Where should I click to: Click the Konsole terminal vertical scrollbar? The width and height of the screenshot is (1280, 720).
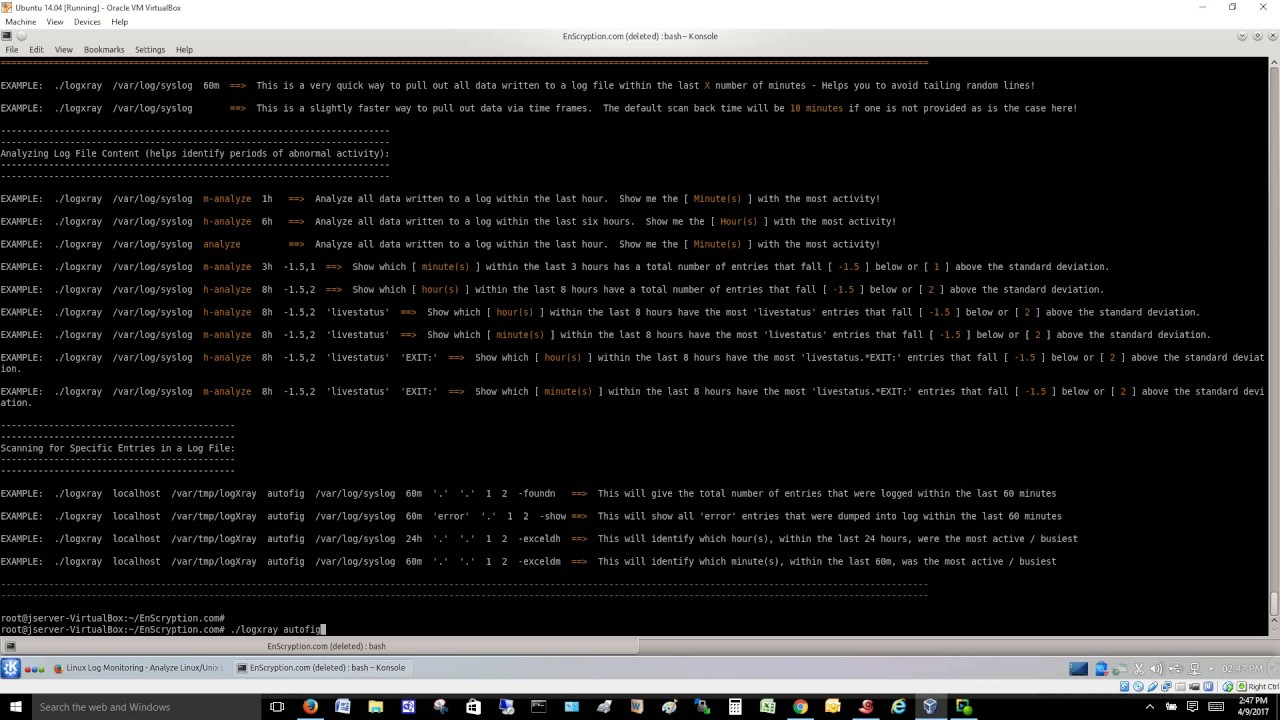tap(1274, 347)
